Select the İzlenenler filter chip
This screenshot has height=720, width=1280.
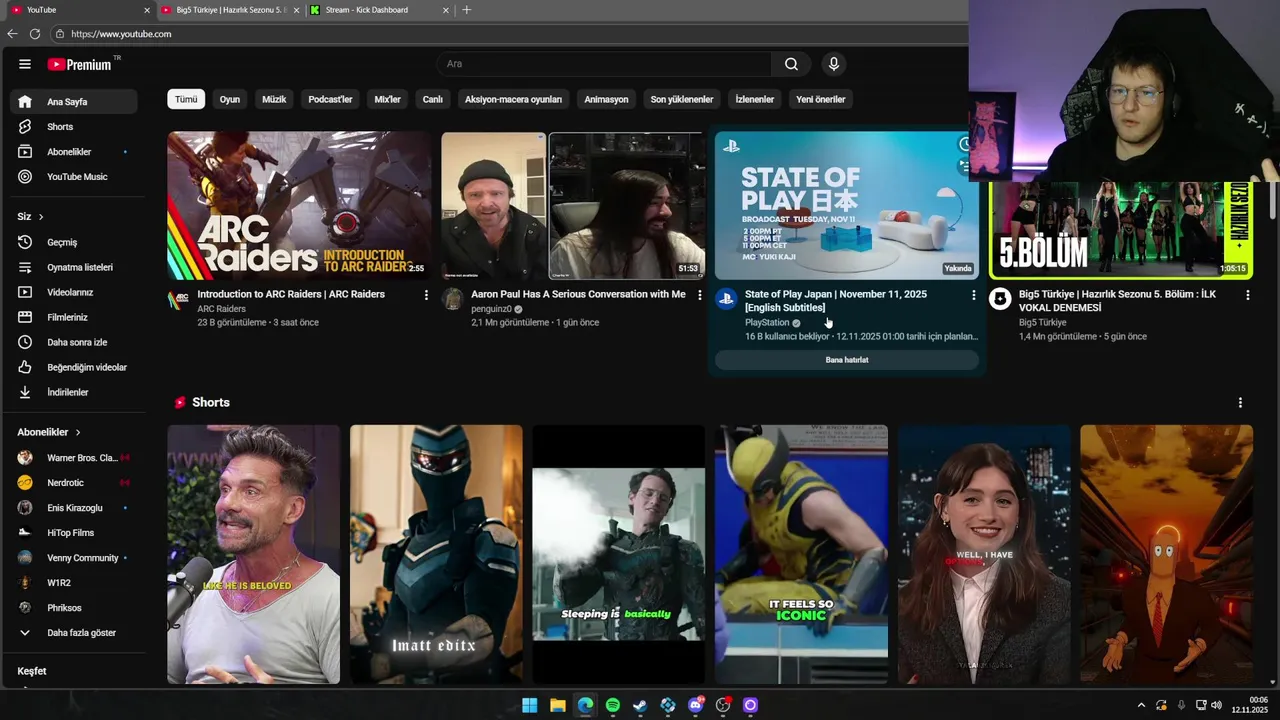click(x=754, y=99)
